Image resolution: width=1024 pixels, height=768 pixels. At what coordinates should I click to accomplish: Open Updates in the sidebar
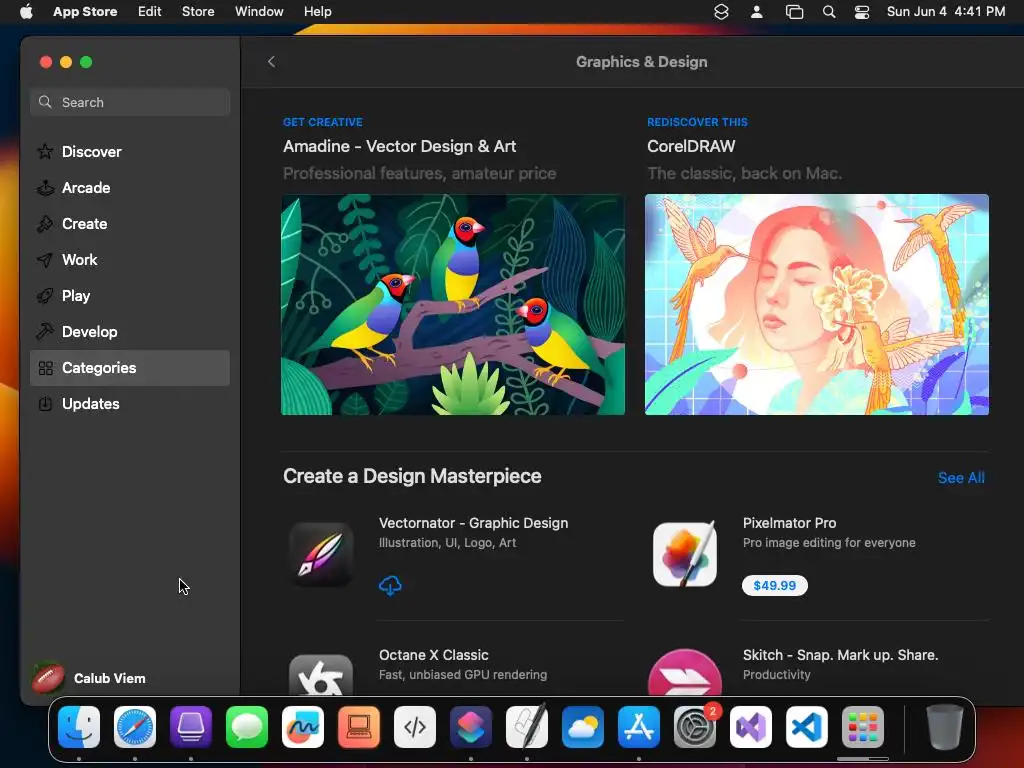point(130,404)
